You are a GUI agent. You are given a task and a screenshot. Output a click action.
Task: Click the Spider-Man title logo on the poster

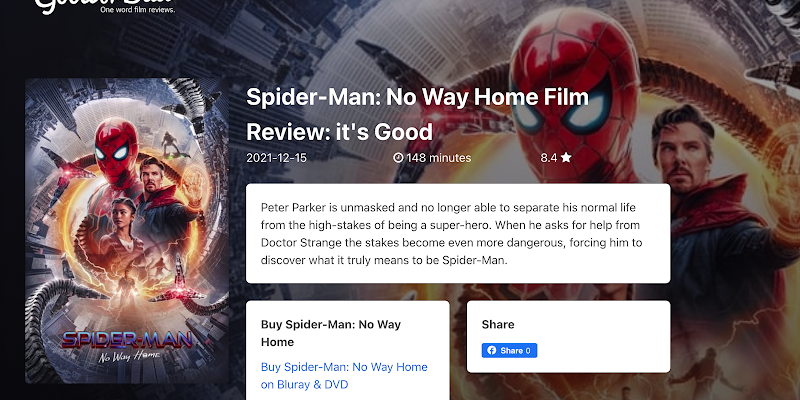(x=127, y=339)
